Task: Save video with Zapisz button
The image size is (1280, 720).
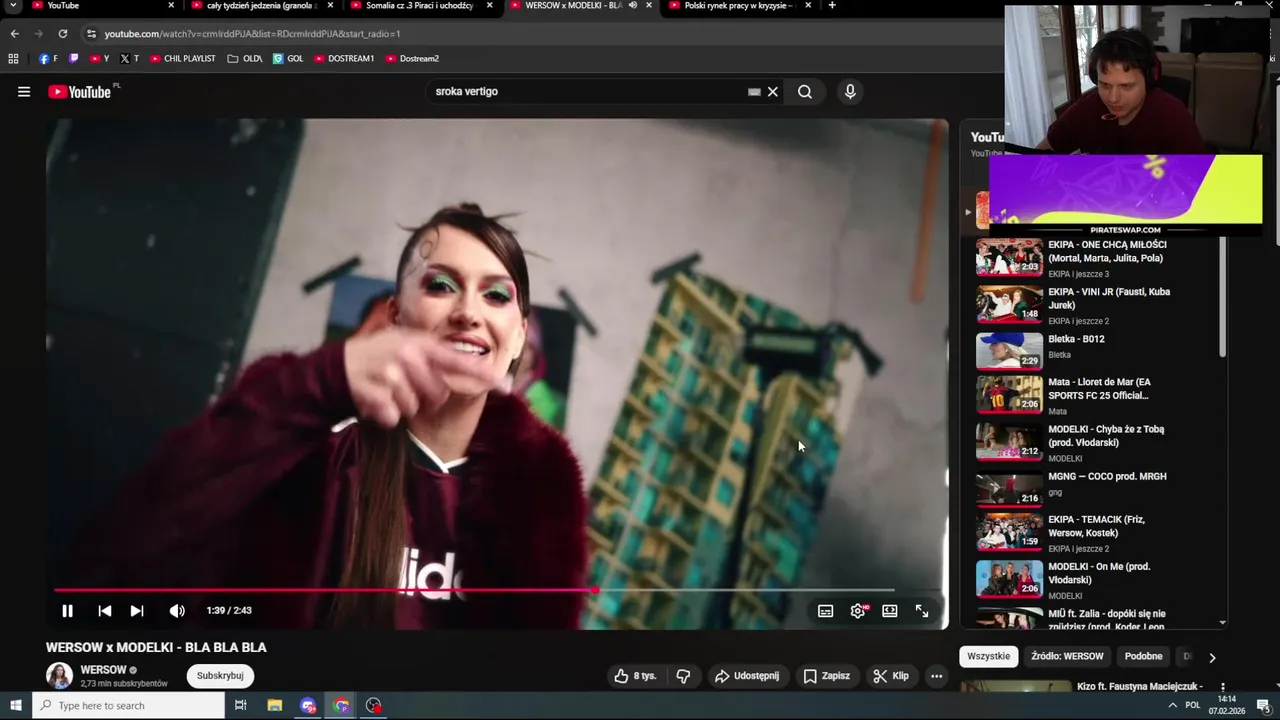Action: point(826,676)
